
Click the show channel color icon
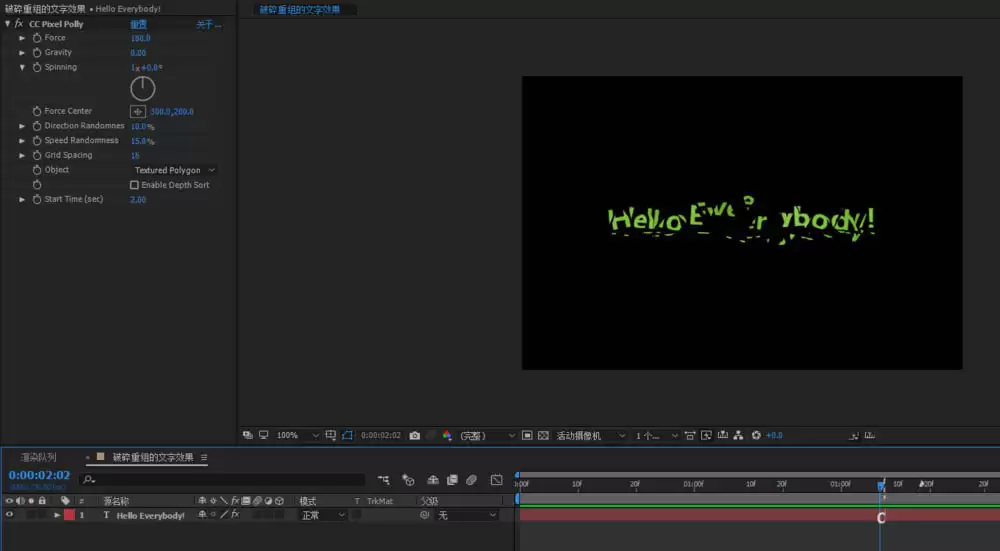click(447, 436)
